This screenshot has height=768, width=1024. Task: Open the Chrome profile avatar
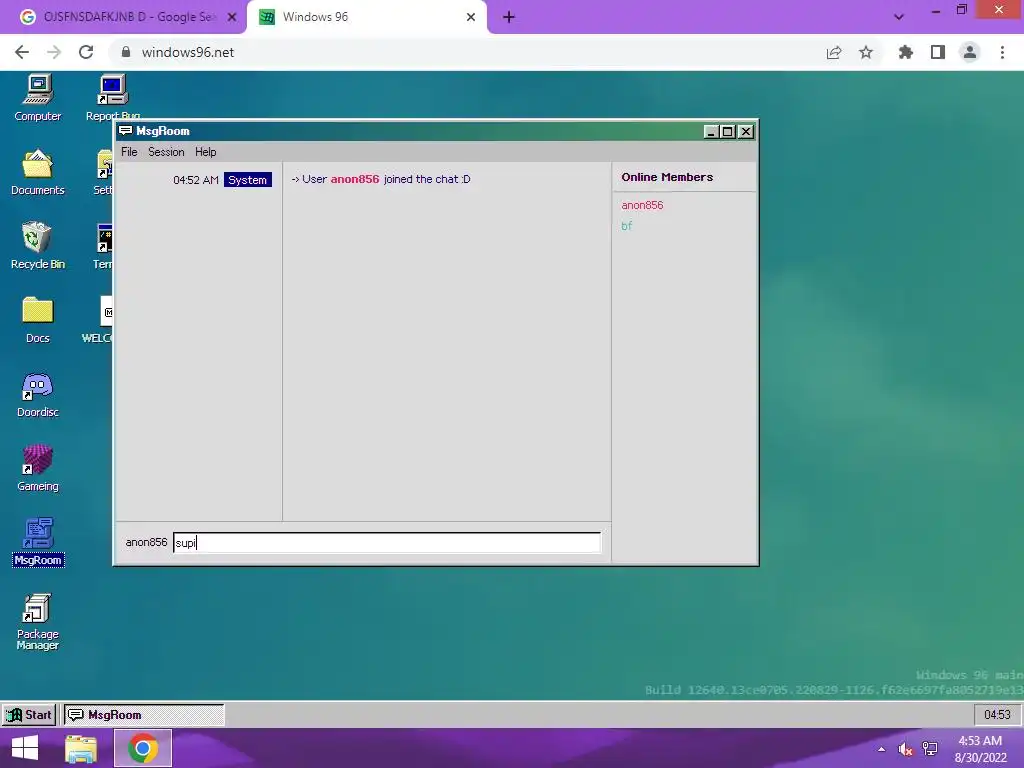[x=970, y=52]
